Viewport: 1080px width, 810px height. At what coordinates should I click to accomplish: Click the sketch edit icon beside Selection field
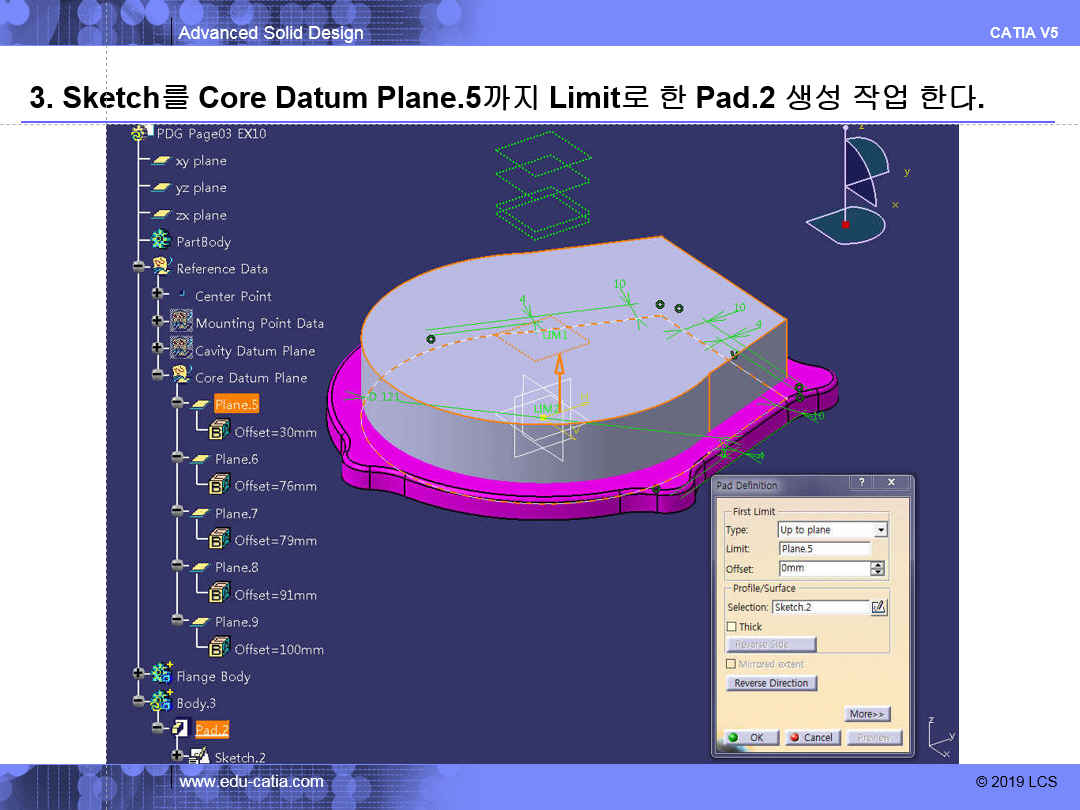878,607
